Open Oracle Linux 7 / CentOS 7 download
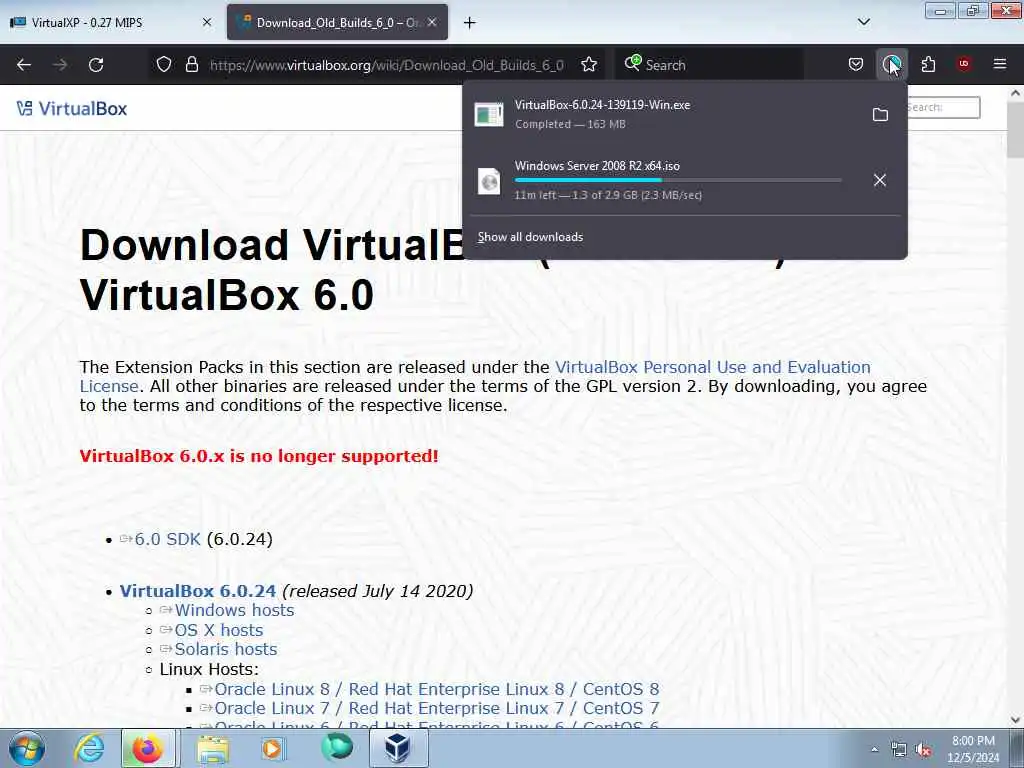This screenshot has height=768, width=1024. 436,709
